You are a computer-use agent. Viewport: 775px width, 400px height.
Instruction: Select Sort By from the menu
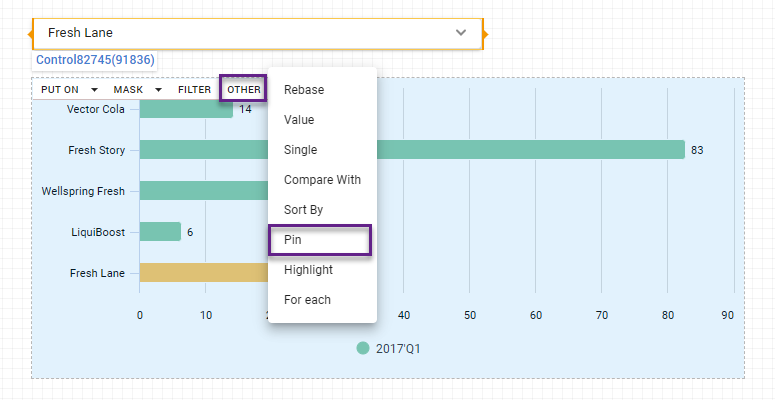[x=304, y=210]
